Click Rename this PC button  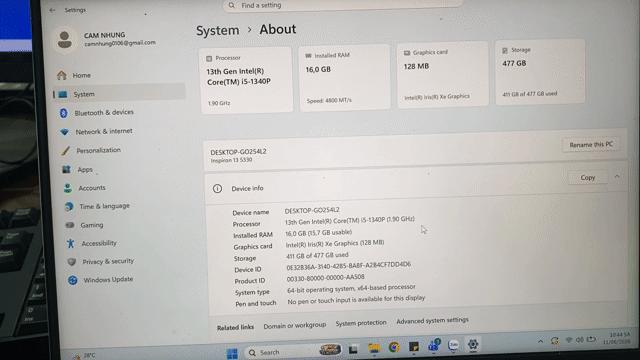[x=591, y=144]
